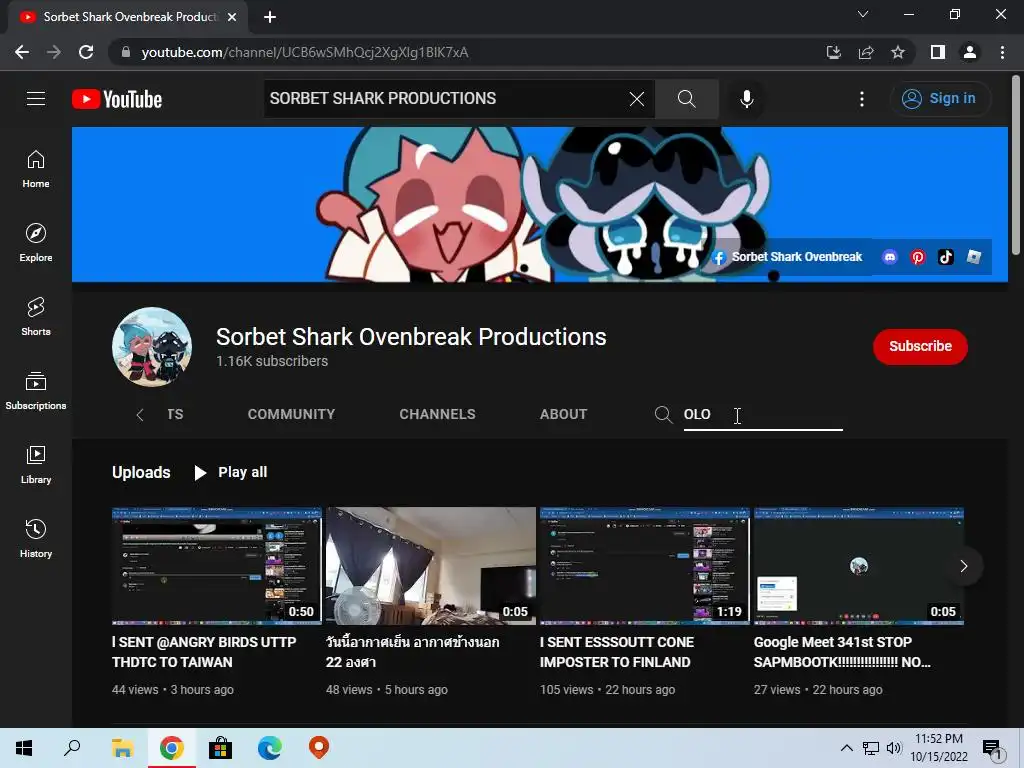Viewport: 1024px width, 768px height.
Task: Click the YouTube logo
Action: pos(117,99)
